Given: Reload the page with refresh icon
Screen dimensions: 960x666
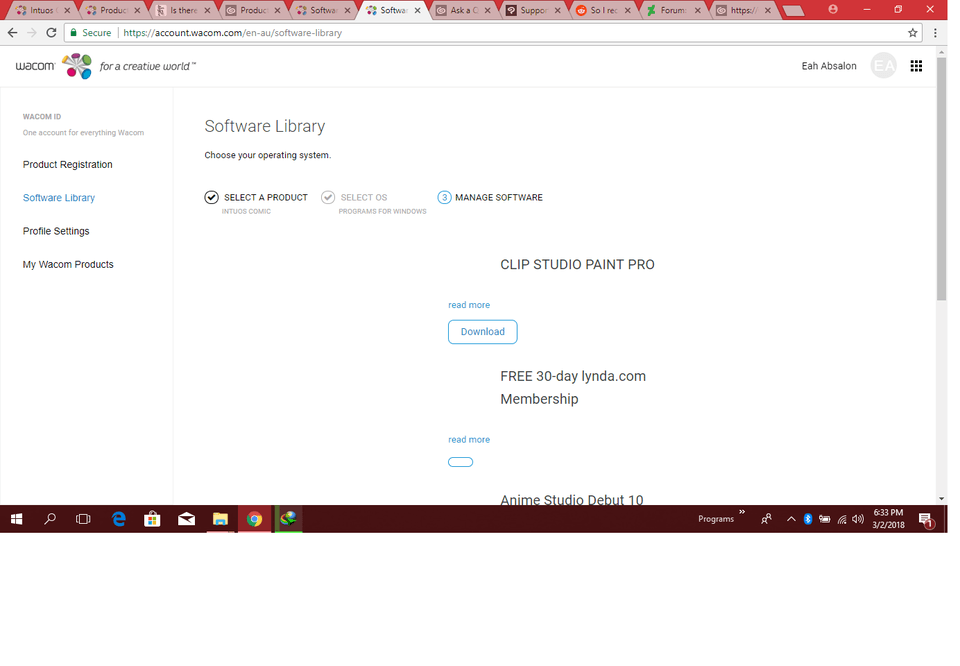Looking at the screenshot, I should (x=51, y=33).
